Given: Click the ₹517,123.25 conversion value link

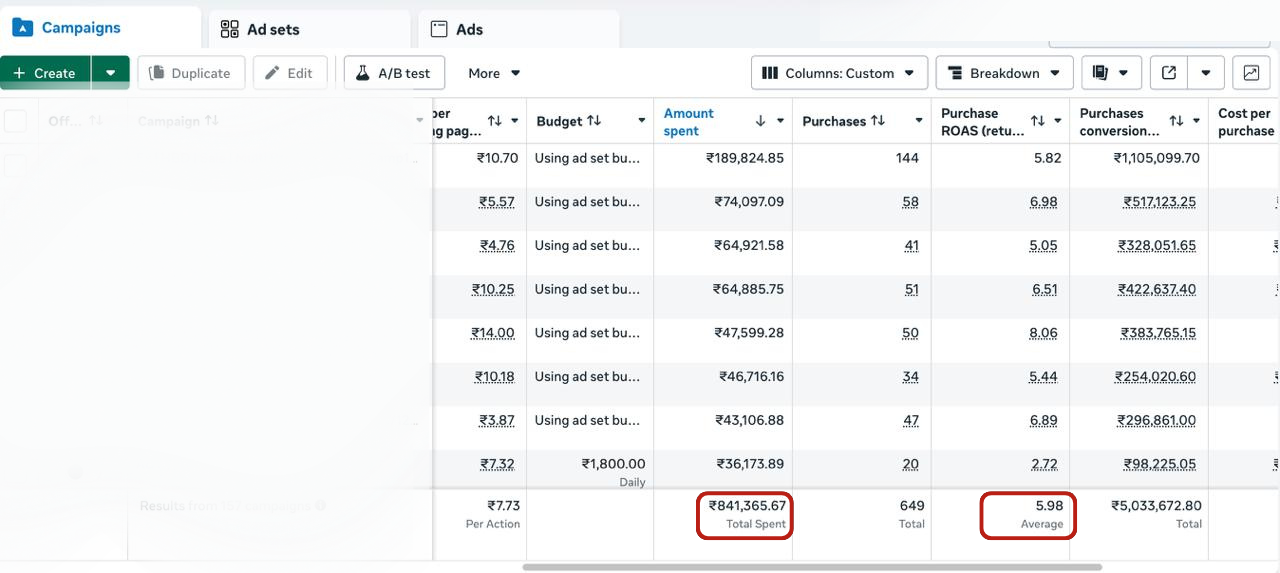Looking at the screenshot, I should point(1158,202).
